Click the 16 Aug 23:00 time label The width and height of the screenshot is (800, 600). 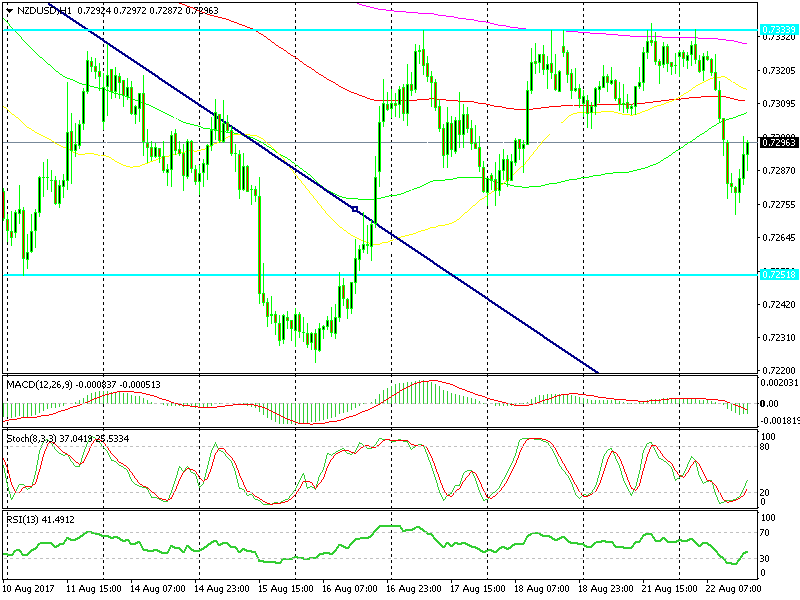(x=414, y=589)
